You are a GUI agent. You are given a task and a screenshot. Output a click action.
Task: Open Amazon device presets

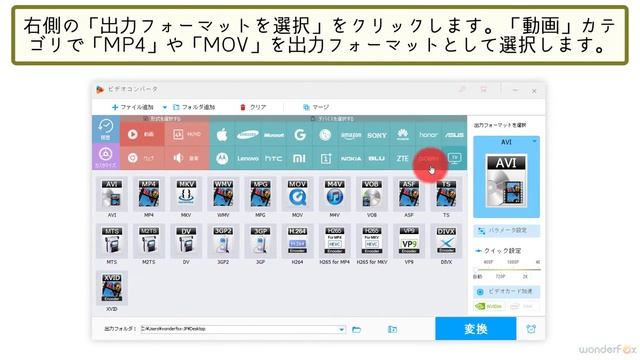pos(351,135)
